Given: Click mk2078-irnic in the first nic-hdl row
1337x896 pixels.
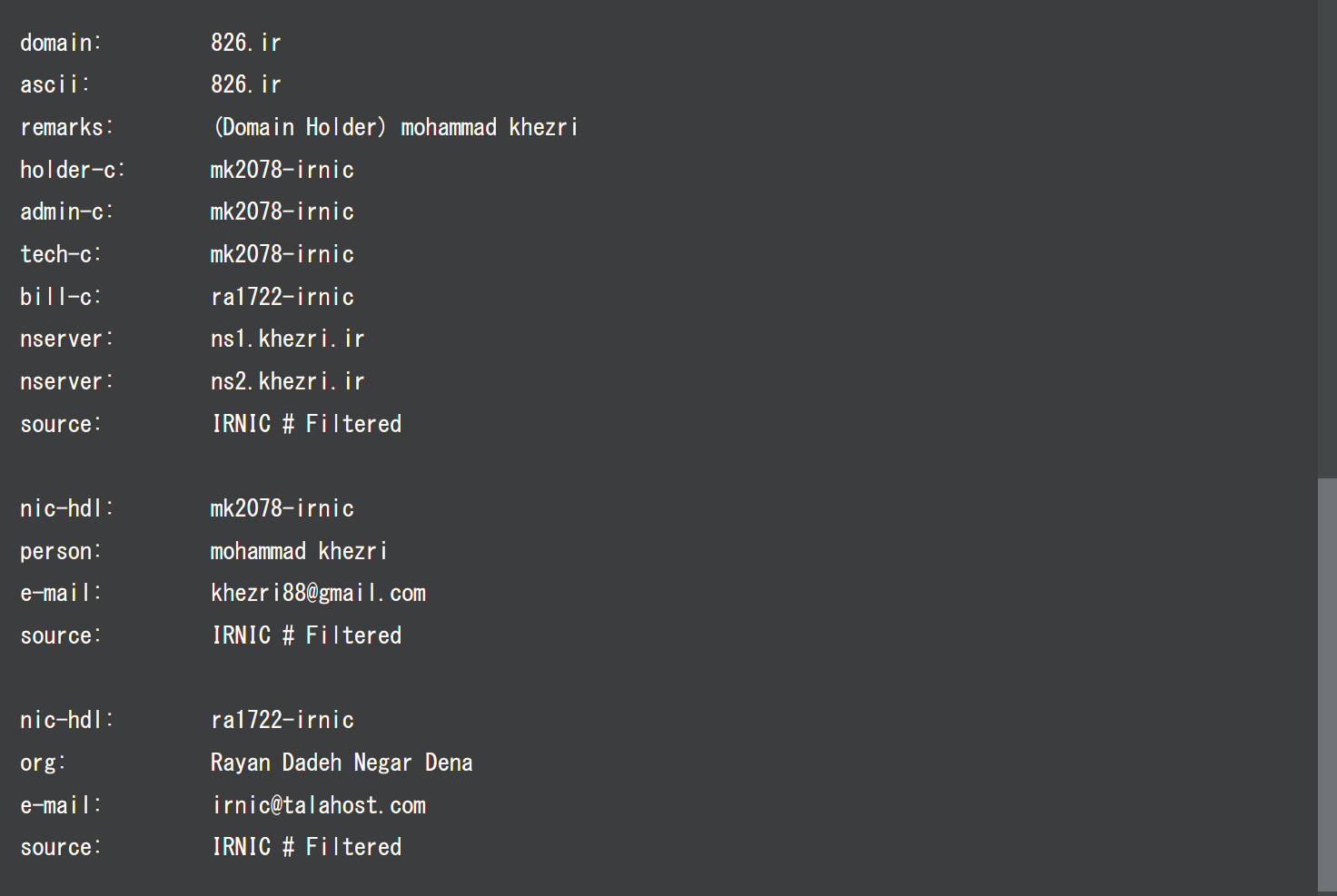Looking at the screenshot, I should [x=282, y=508].
